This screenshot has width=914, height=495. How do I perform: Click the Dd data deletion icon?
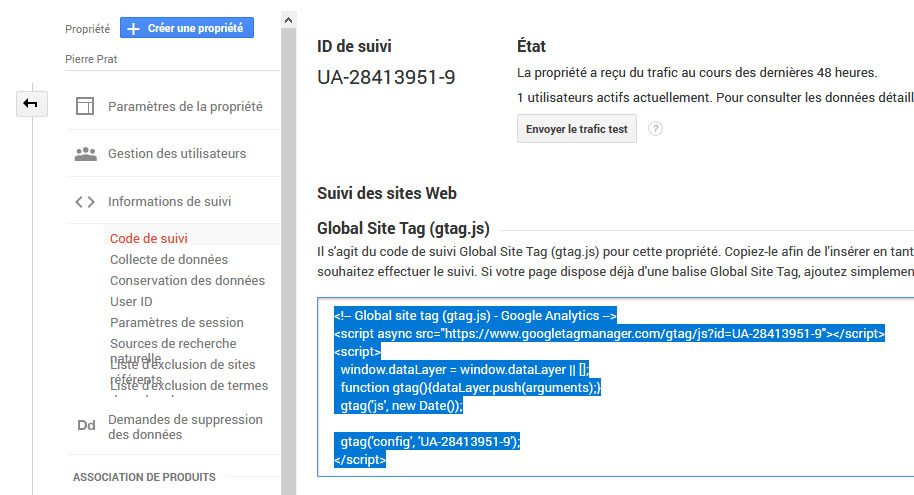86,426
